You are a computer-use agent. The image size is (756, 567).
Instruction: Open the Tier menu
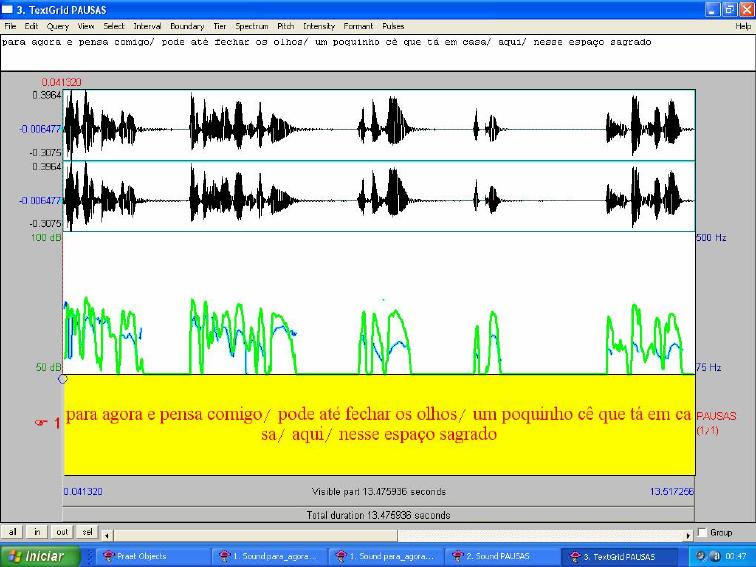point(220,26)
